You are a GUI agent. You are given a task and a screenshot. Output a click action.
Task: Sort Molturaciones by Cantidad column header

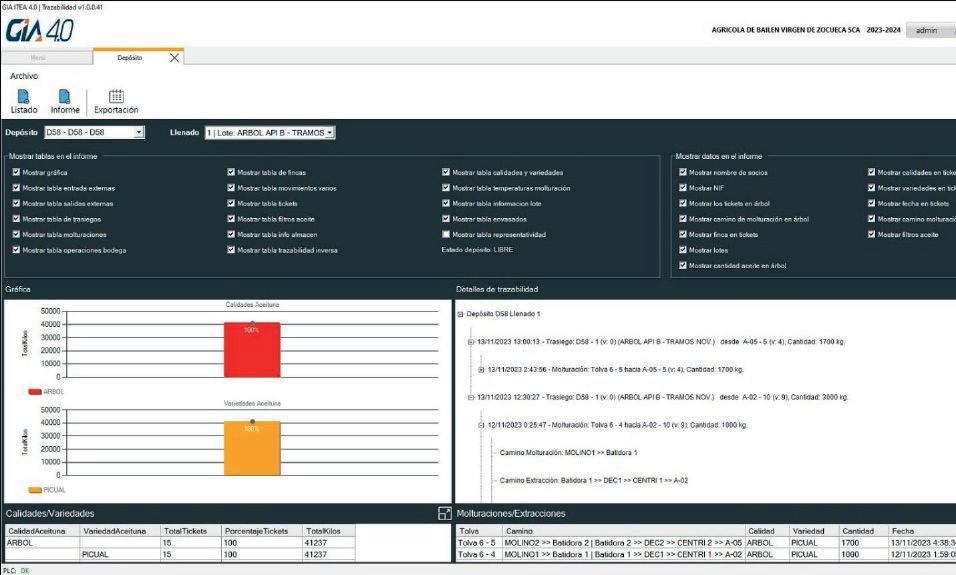coord(863,530)
